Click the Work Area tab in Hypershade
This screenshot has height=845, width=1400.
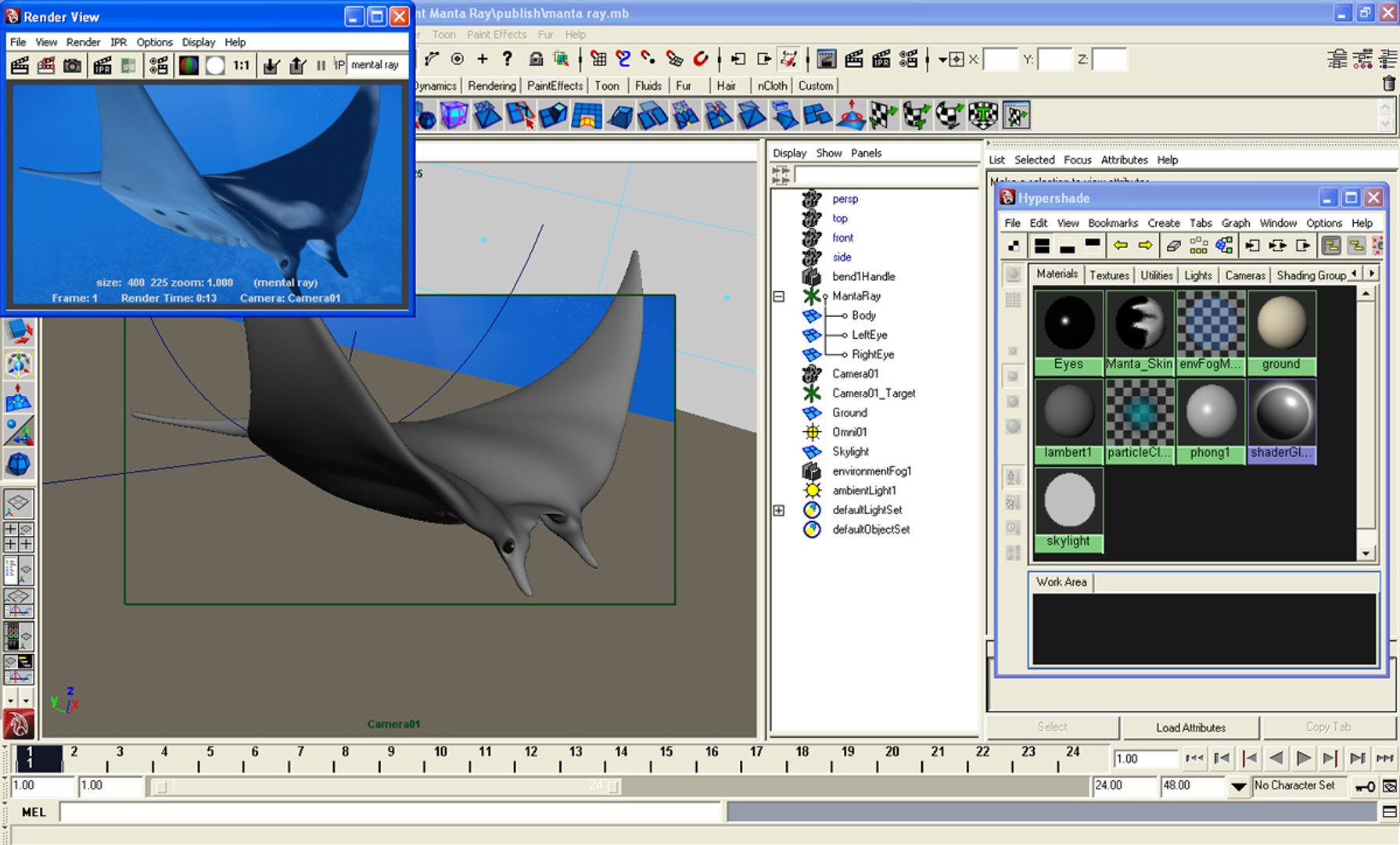click(x=1061, y=582)
